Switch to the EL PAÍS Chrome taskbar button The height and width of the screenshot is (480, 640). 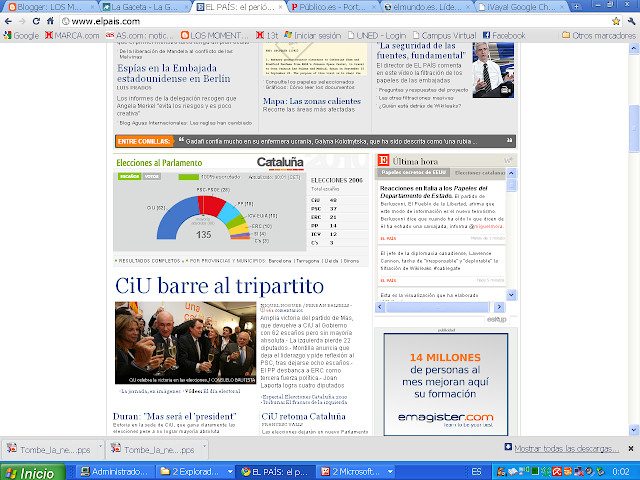pos(277,472)
